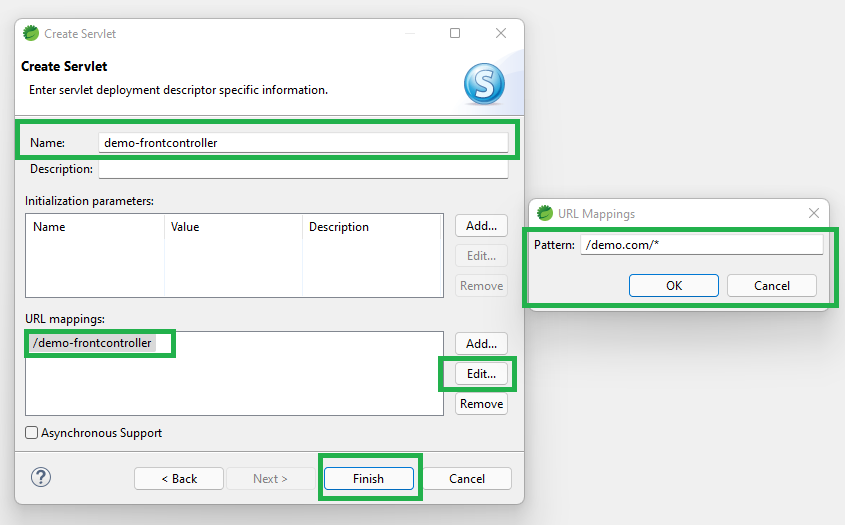Cancel the URL Mappings dialog
The image size is (845, 525).
click(772, 286)
